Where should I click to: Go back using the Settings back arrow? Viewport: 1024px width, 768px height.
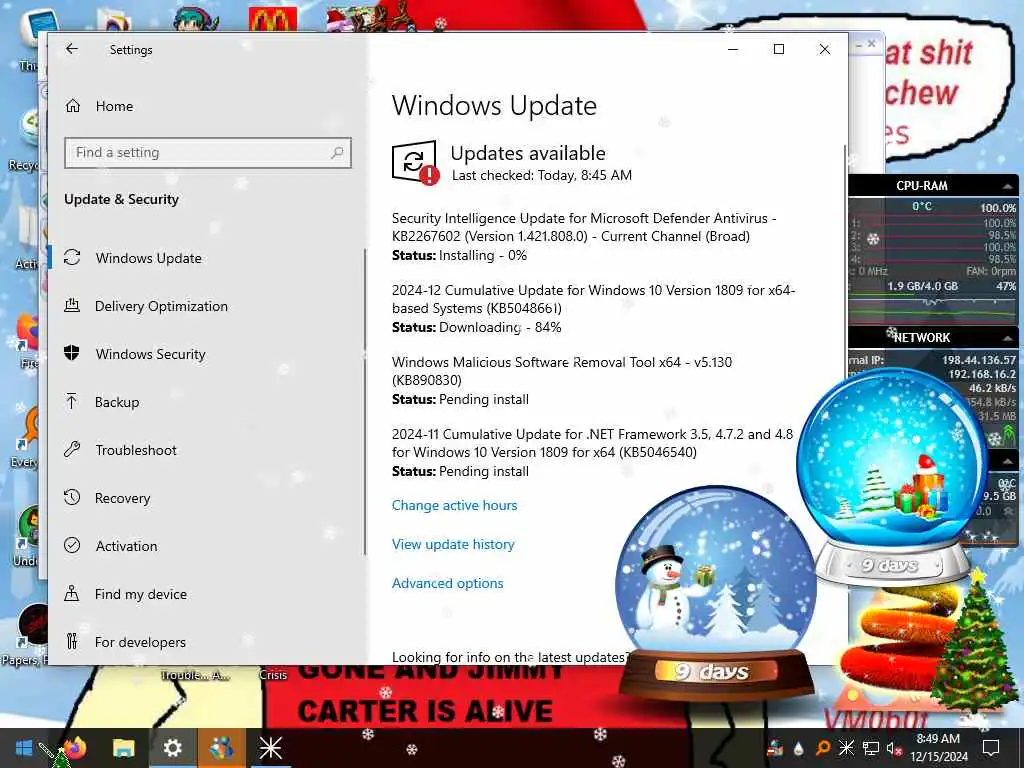coord(72,49)
